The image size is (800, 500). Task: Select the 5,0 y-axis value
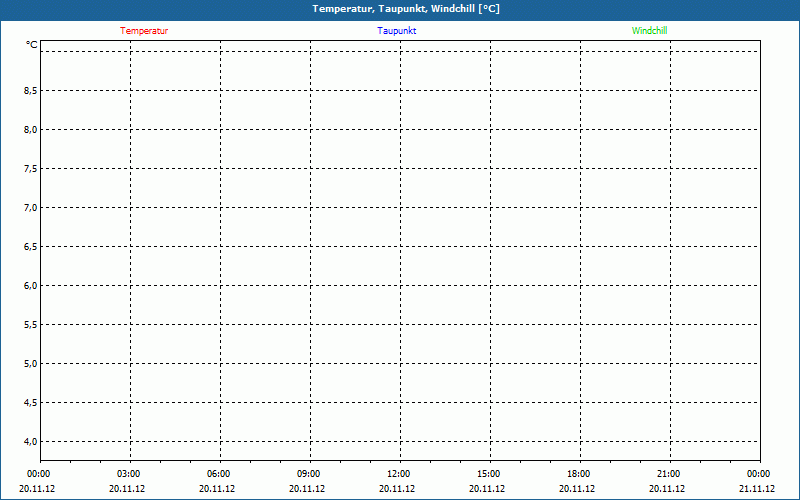pyautogui.click(x=31, y=364)
